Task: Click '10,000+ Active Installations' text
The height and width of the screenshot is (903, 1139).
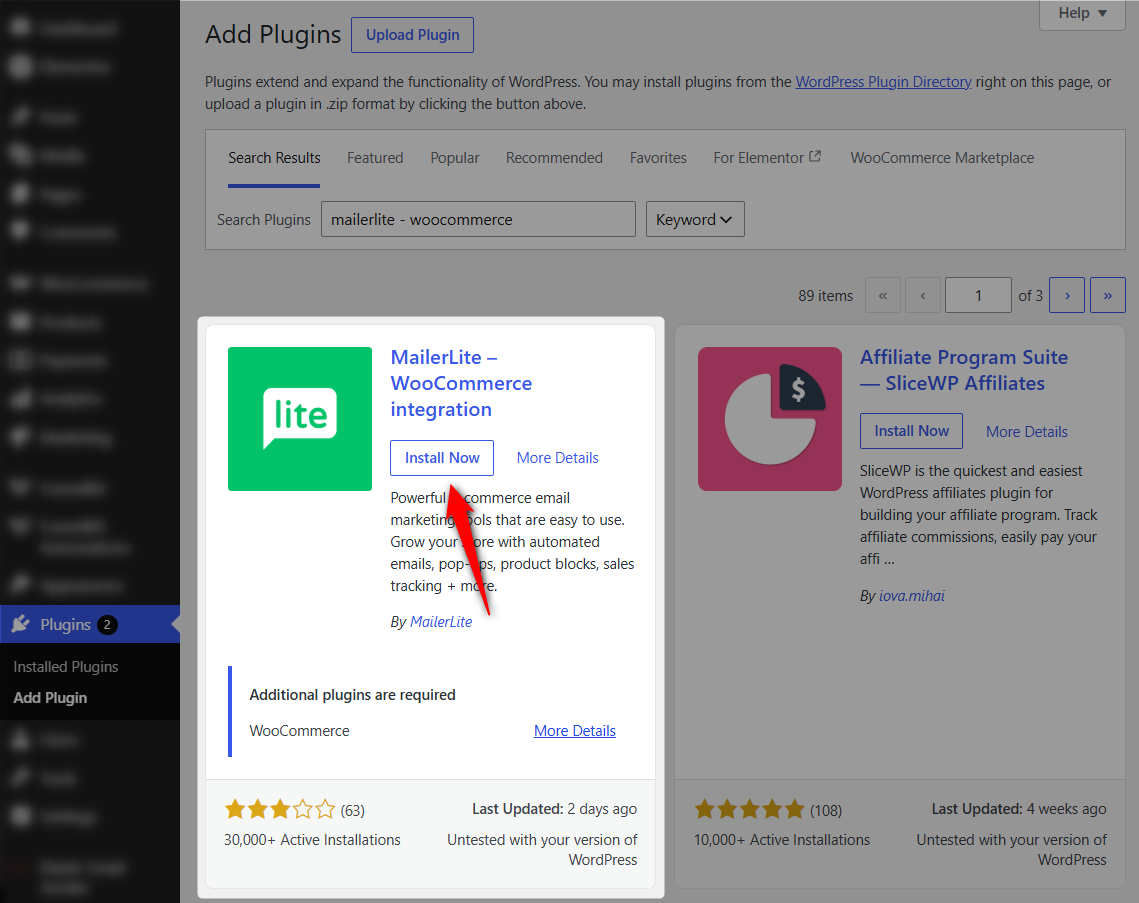Action: click(x=782, y=840)
